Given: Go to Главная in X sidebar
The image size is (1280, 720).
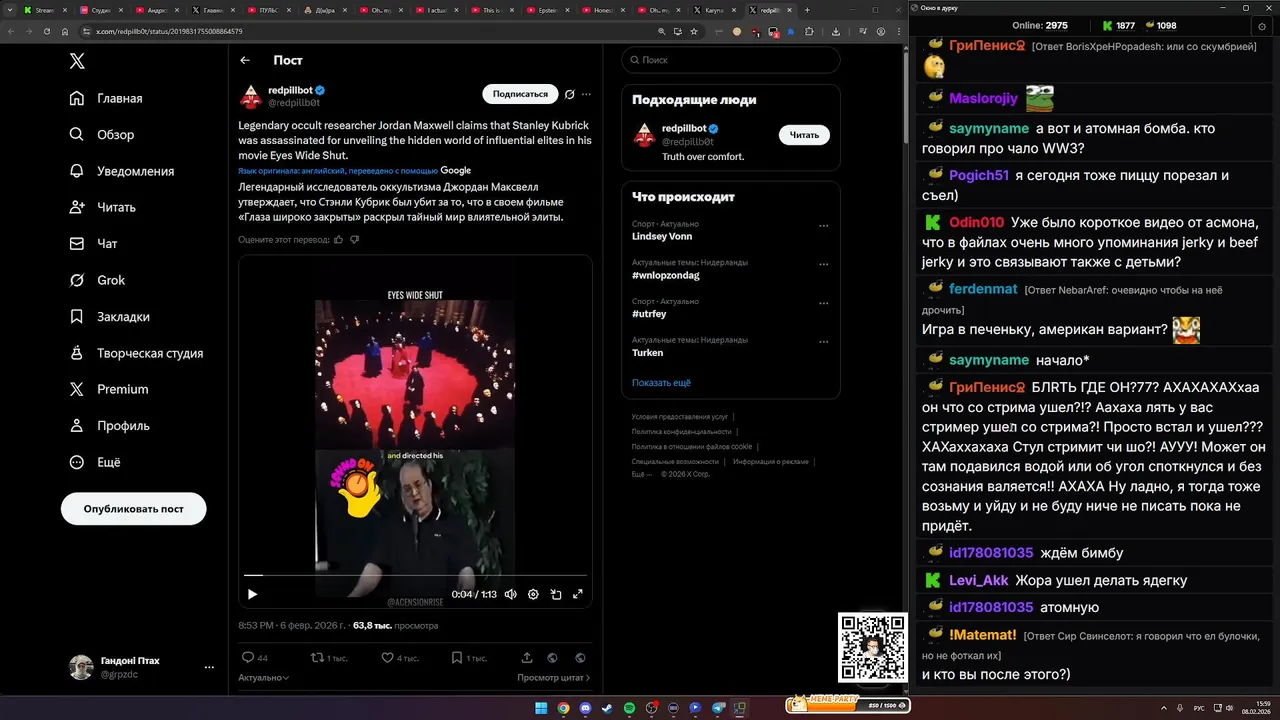Looking at the screenshot, I should 106,98.
